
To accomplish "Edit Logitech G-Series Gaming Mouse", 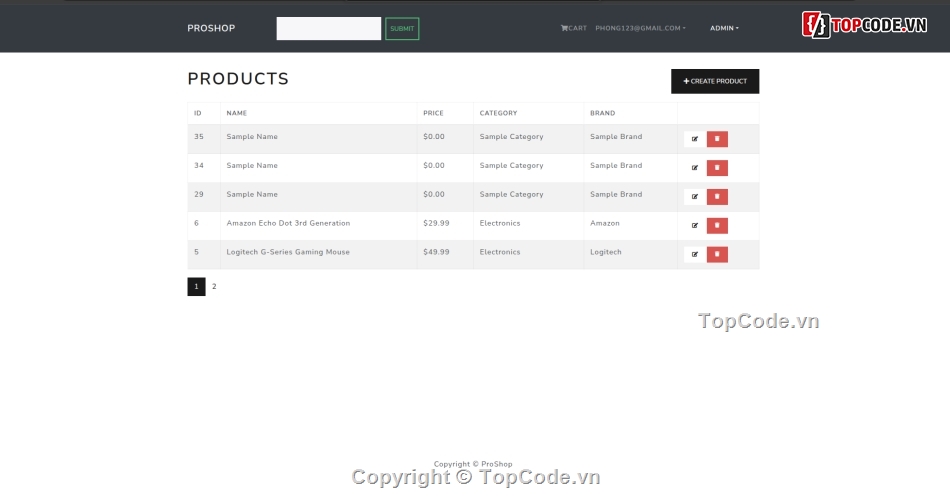I will click(x=695, y=255).
